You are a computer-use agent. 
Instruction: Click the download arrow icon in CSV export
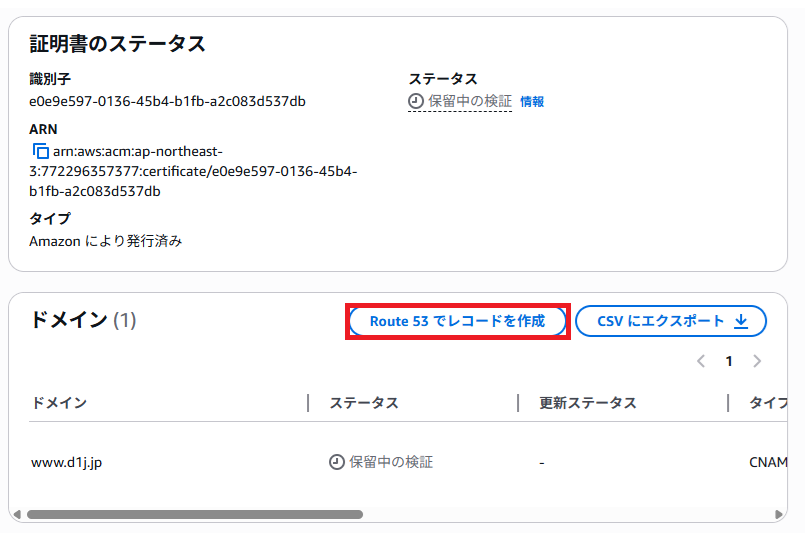coord(741,321)
